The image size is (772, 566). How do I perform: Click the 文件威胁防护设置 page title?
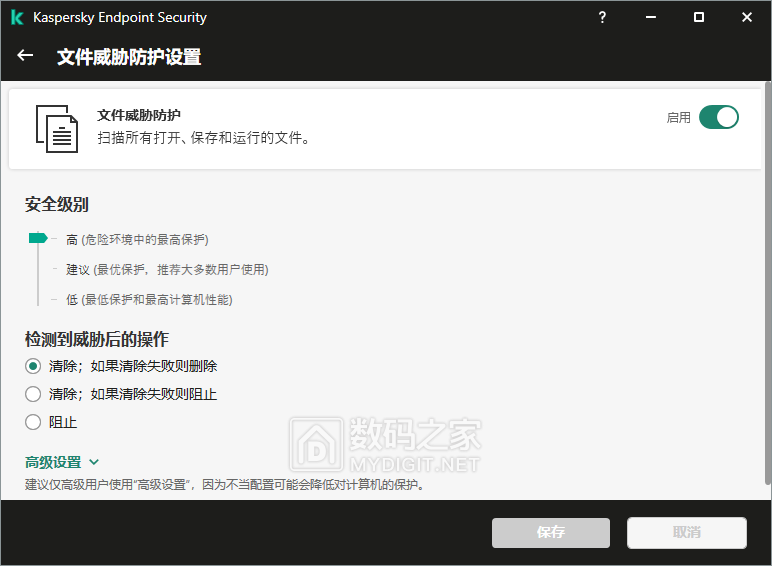pyautogui.click(x=129, y=57)
